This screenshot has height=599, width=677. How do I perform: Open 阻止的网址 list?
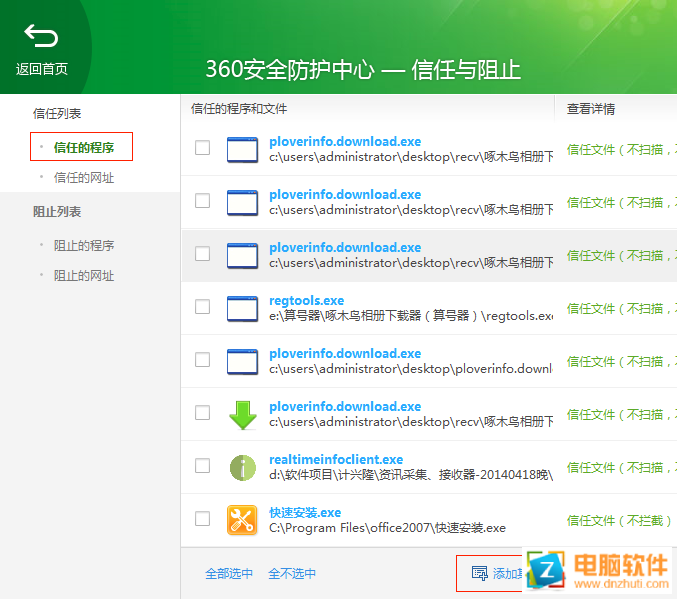(83, 276)
